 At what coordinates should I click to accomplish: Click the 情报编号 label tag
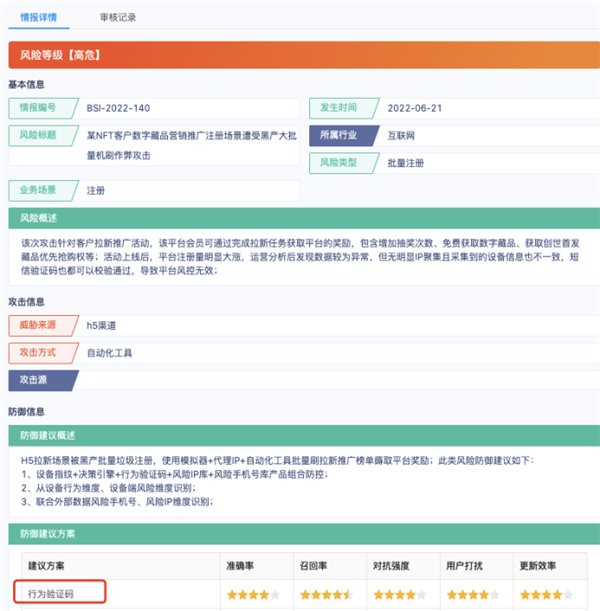39,107
